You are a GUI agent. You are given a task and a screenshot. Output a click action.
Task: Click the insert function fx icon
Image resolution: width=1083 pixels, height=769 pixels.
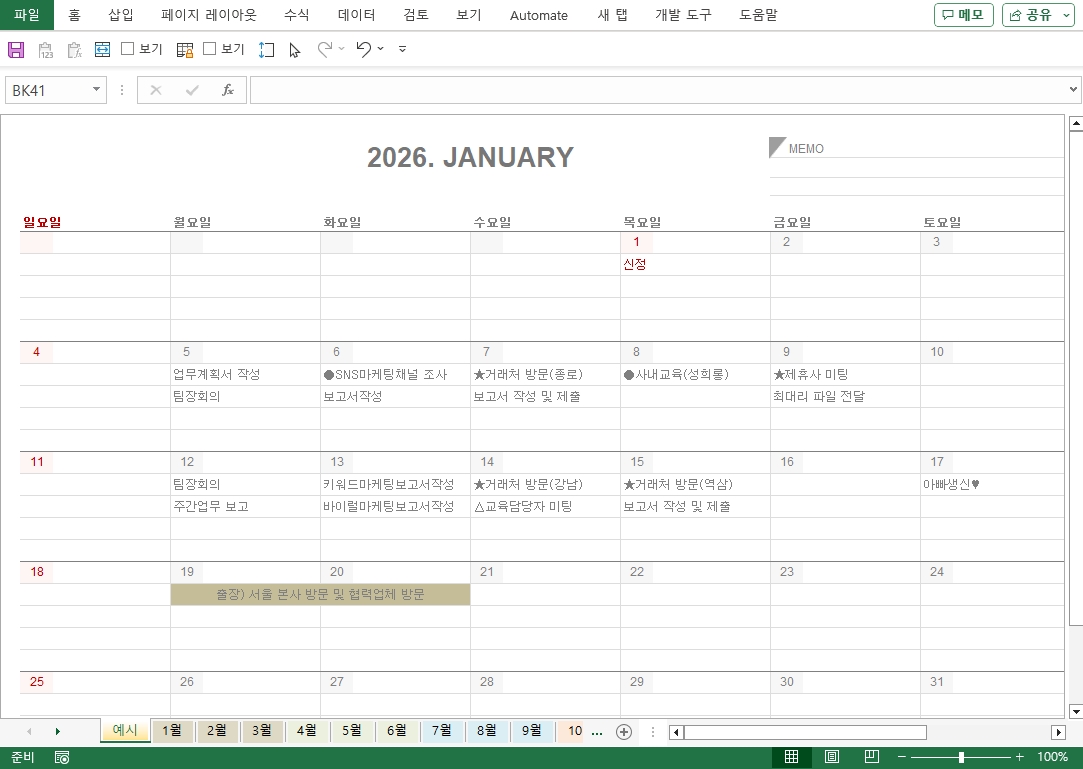point(228,90)
